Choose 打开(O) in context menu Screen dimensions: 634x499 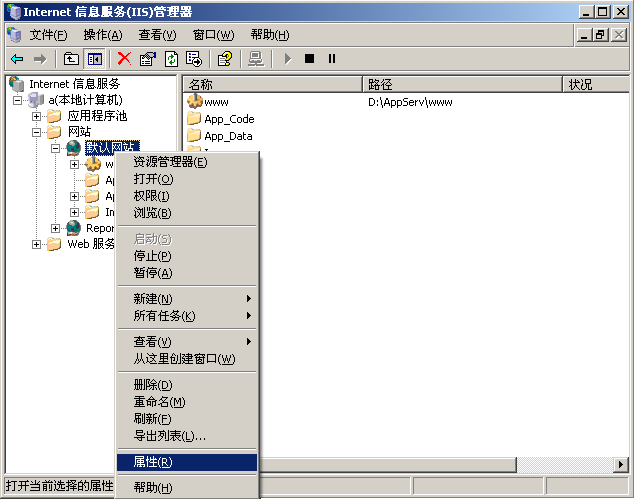187,179
